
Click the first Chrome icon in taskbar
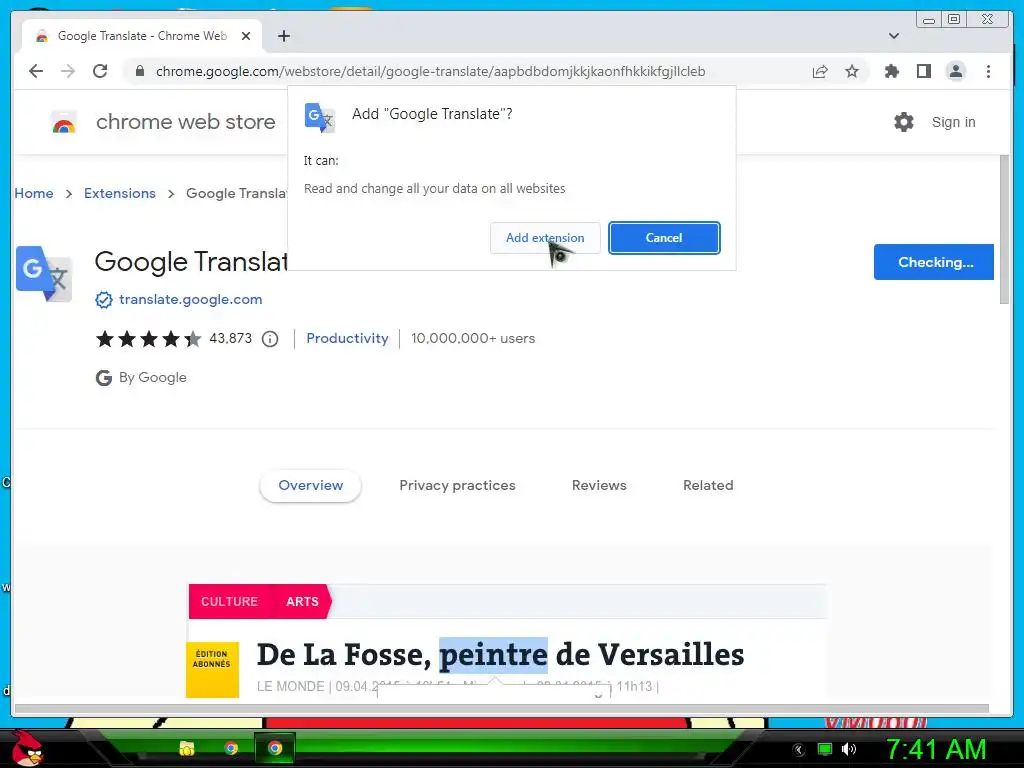tap(231, 748)
